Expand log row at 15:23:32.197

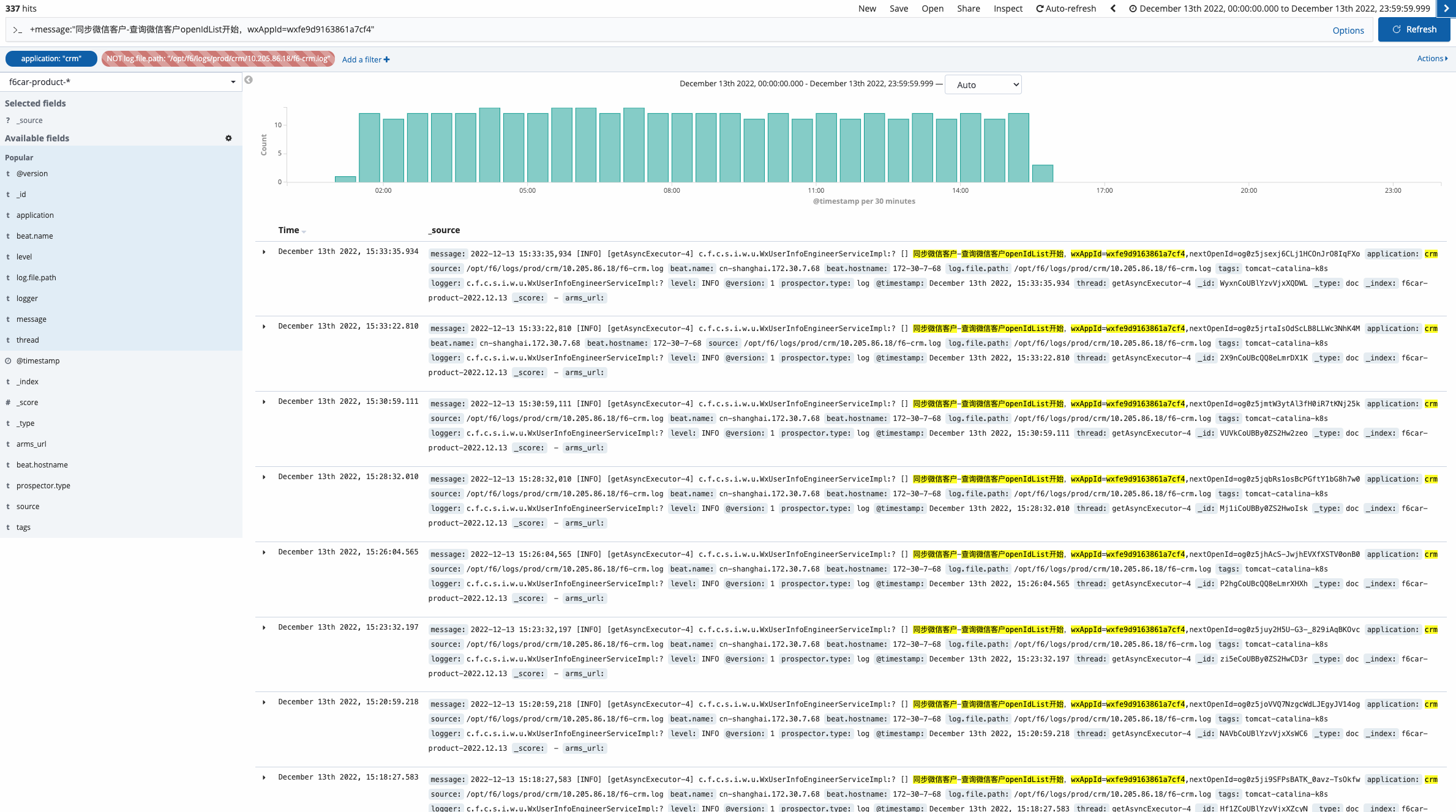coord(265,628)
